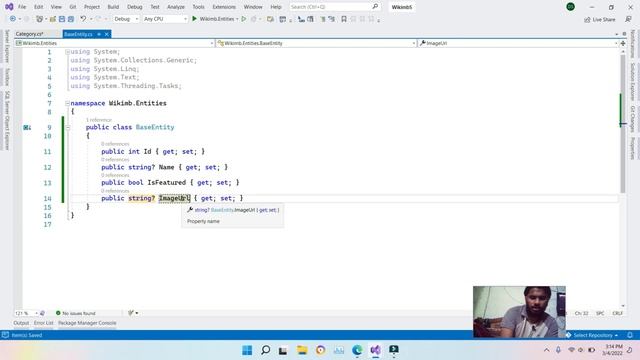Viewport: 640px width, 360px height.
Task: Open the Debug configuration dropdown
Action: tap(126, 19)
